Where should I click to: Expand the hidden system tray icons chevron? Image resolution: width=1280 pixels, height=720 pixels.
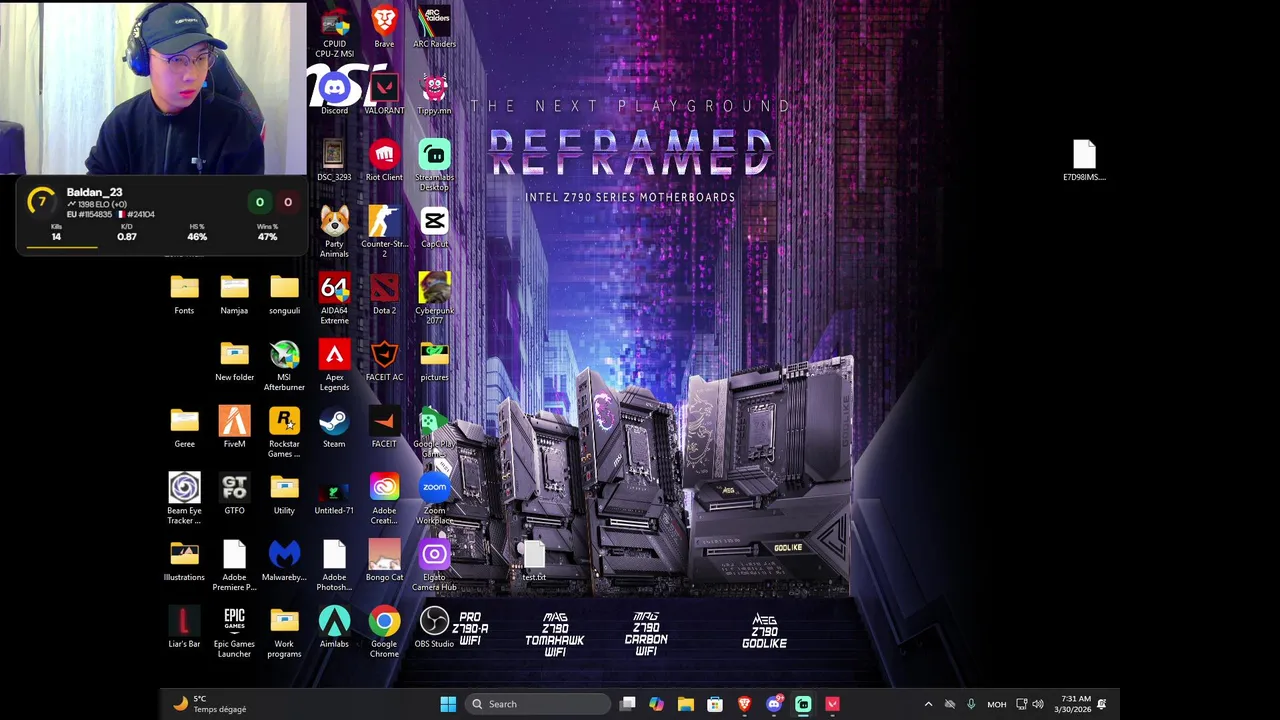point(928,704)
